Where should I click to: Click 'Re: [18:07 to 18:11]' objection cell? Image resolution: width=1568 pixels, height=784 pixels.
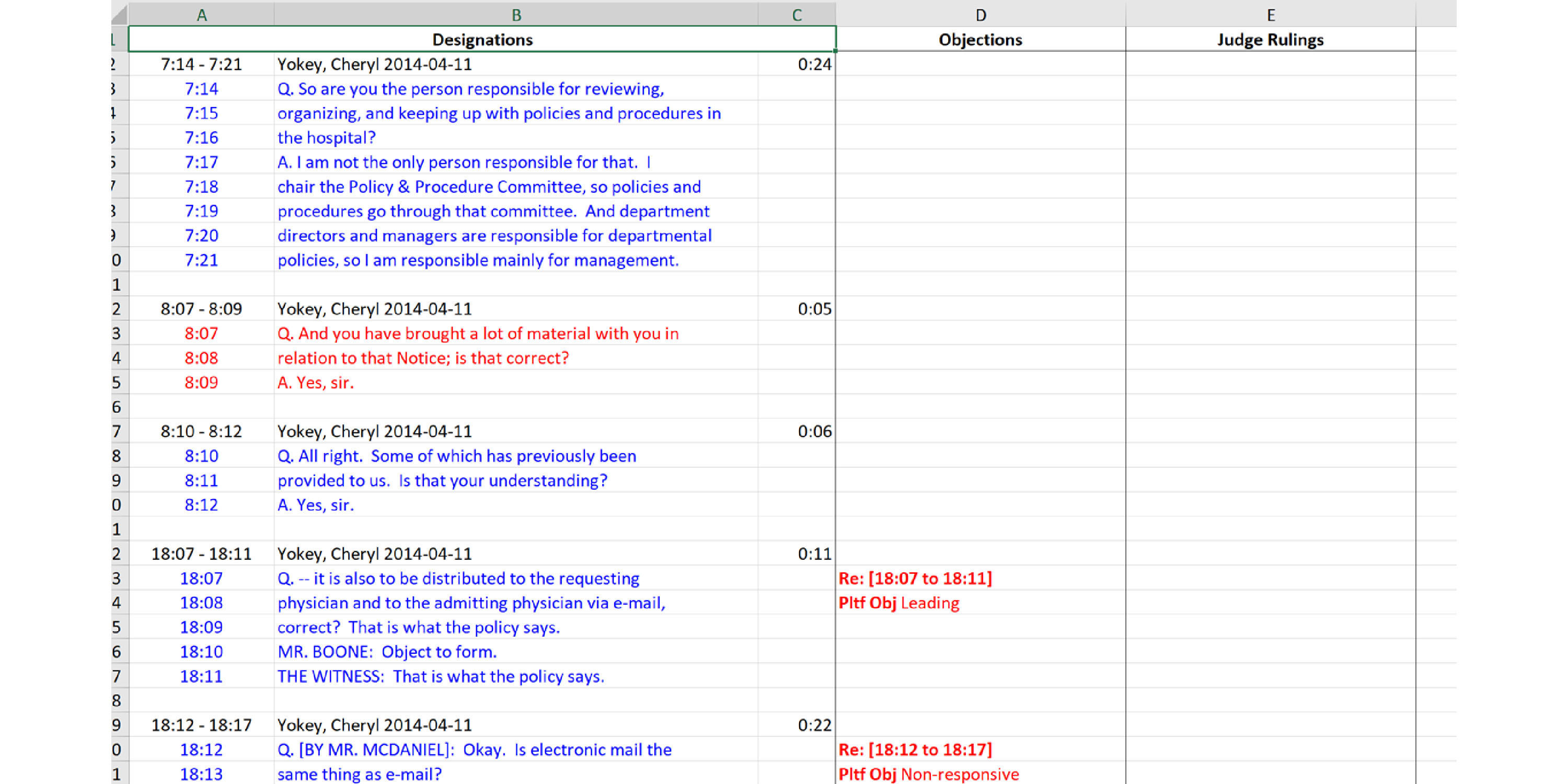point(915,578)
